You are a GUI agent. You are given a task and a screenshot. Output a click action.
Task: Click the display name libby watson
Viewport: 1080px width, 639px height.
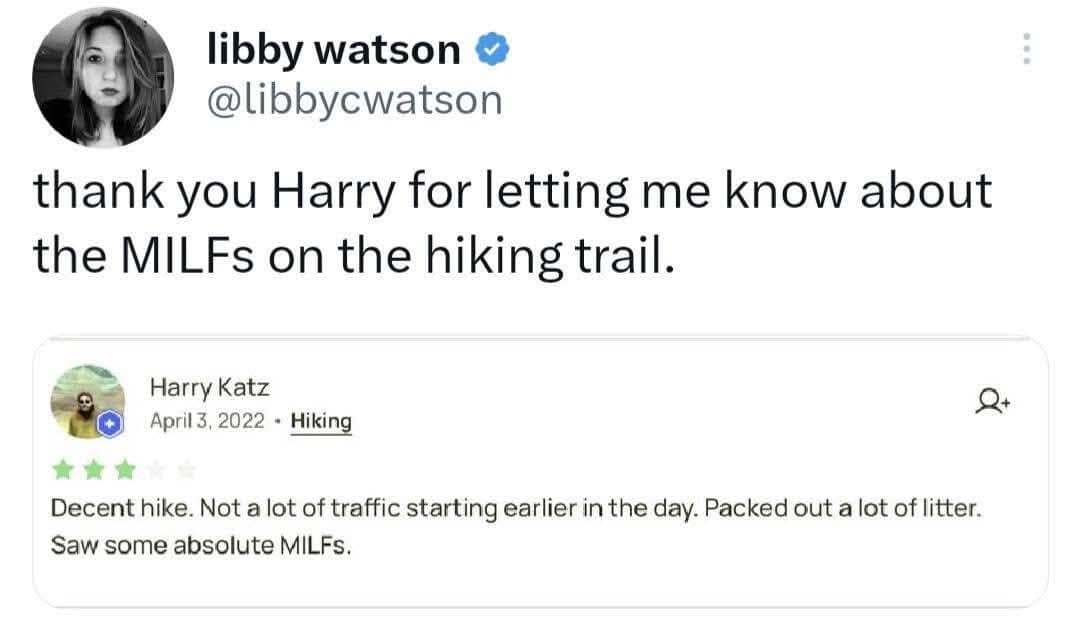click(333, 48)
